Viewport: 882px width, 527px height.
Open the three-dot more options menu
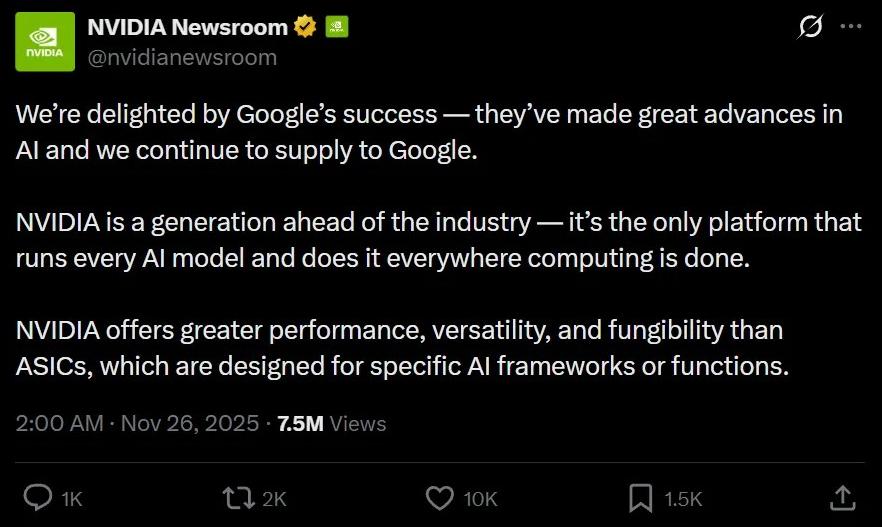(850, 27)
